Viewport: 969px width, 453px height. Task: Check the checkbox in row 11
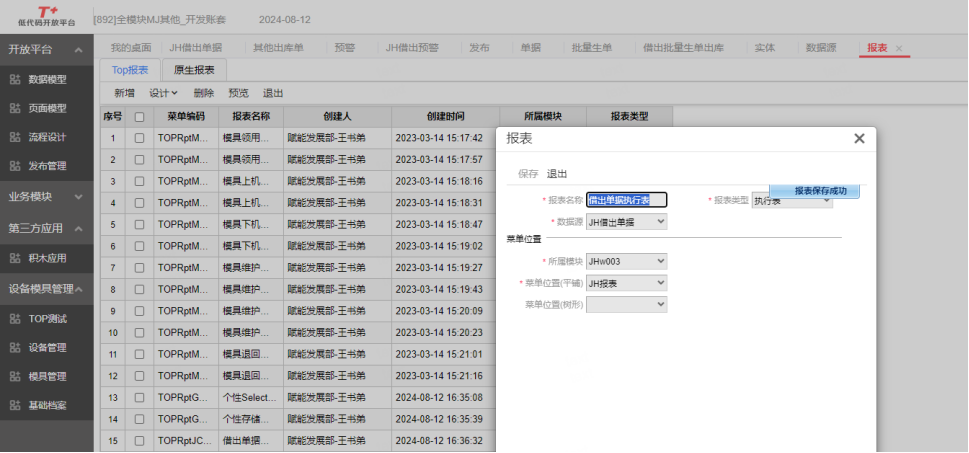[140, 354]
